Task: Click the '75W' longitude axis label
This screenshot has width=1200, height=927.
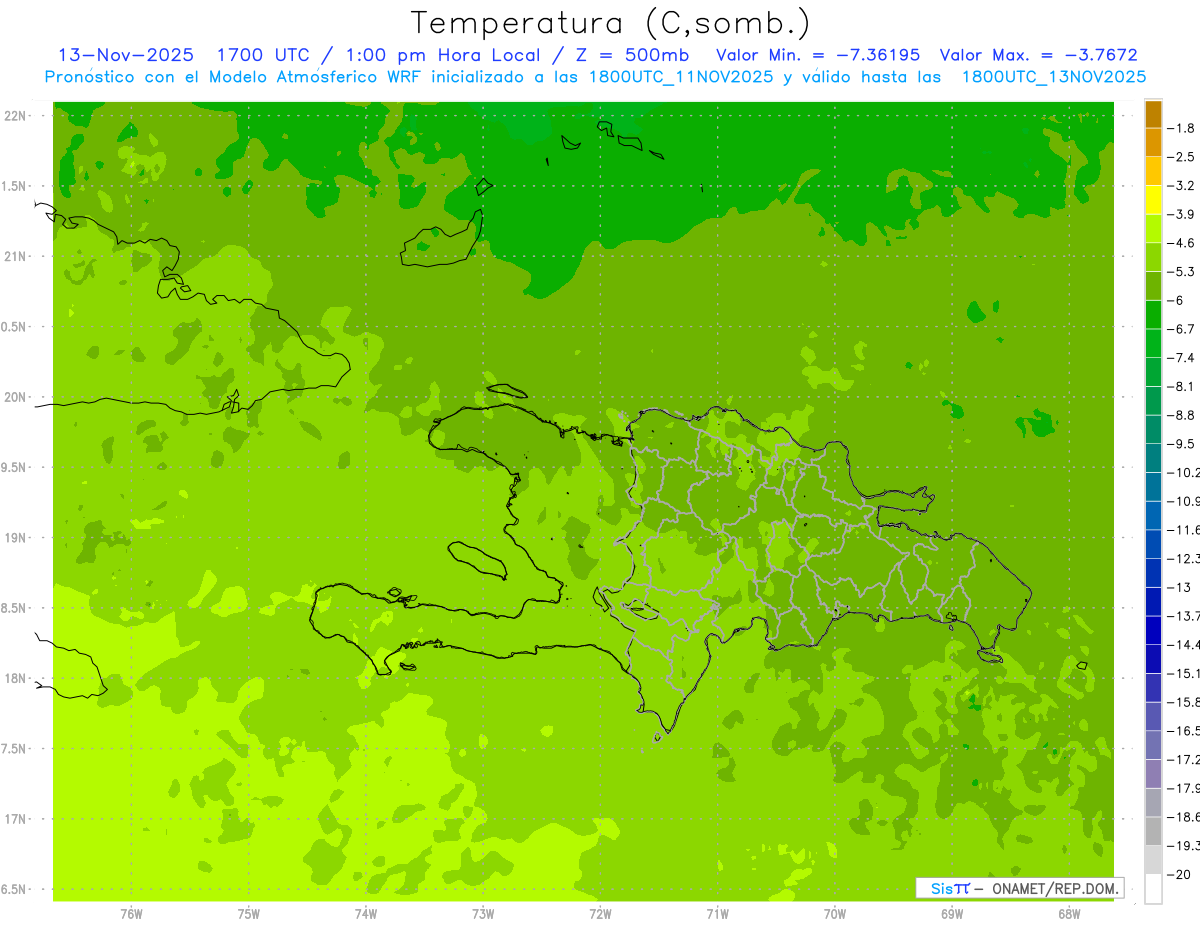Action: 249,914
